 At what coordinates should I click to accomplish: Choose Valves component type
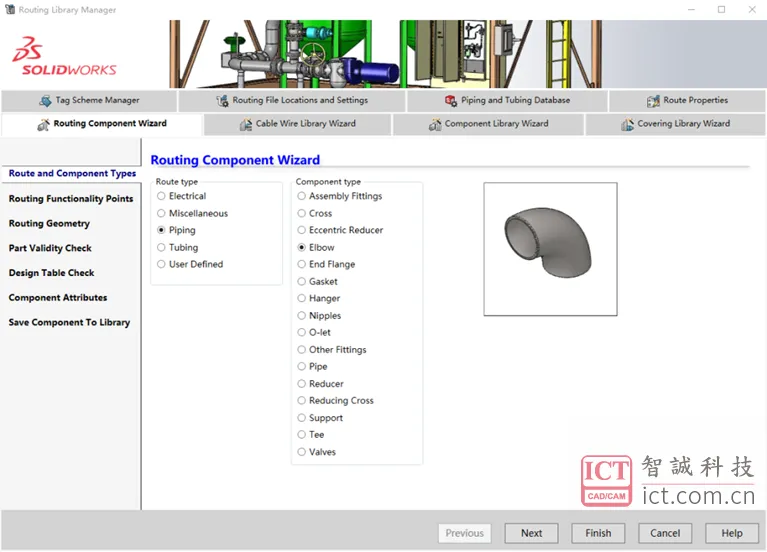[x=301, y=452]
